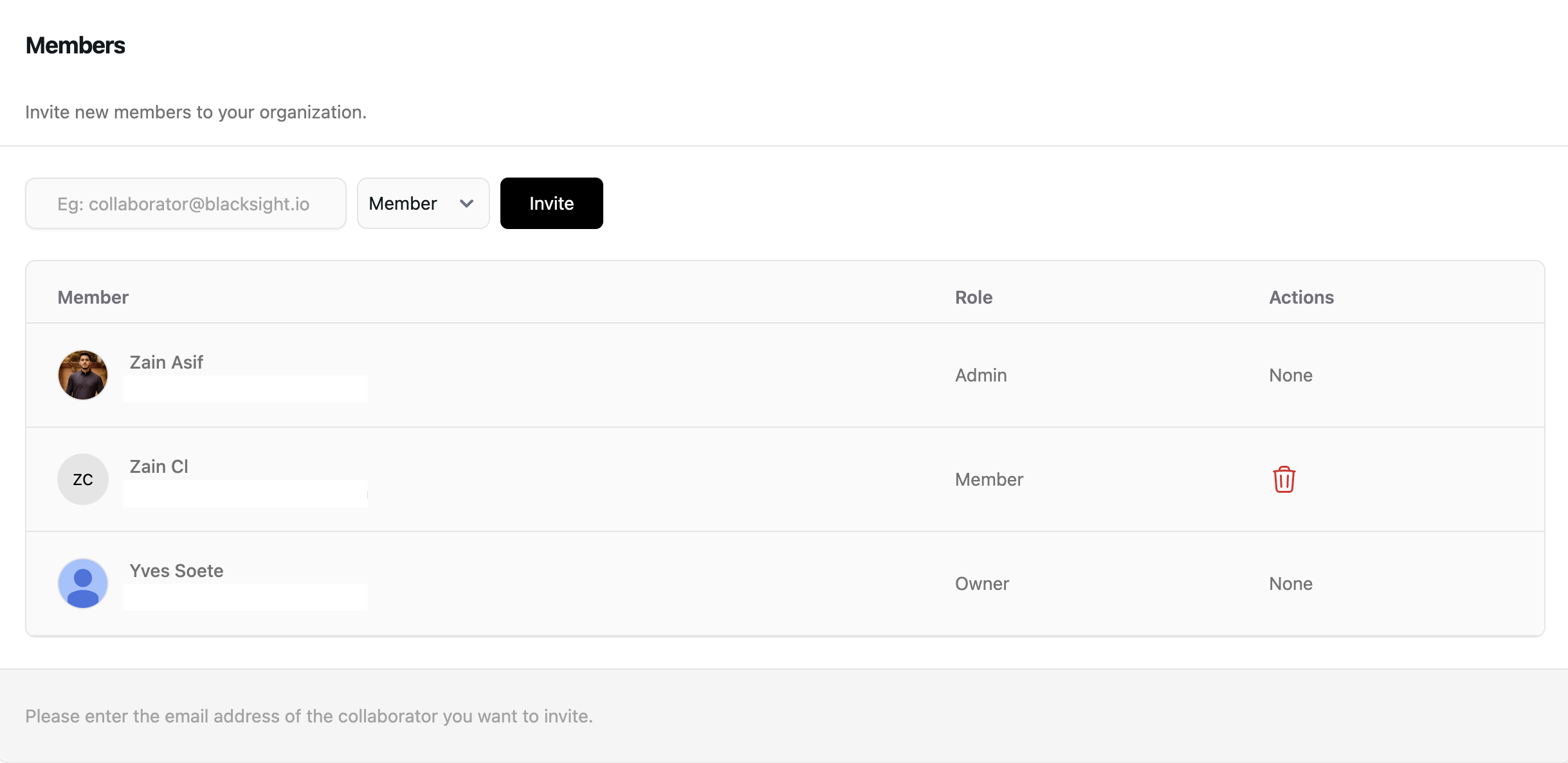The width and height of the screenshot is (1568, 763).
Task: Click the Actions column header
Action: pos(1301,297)
